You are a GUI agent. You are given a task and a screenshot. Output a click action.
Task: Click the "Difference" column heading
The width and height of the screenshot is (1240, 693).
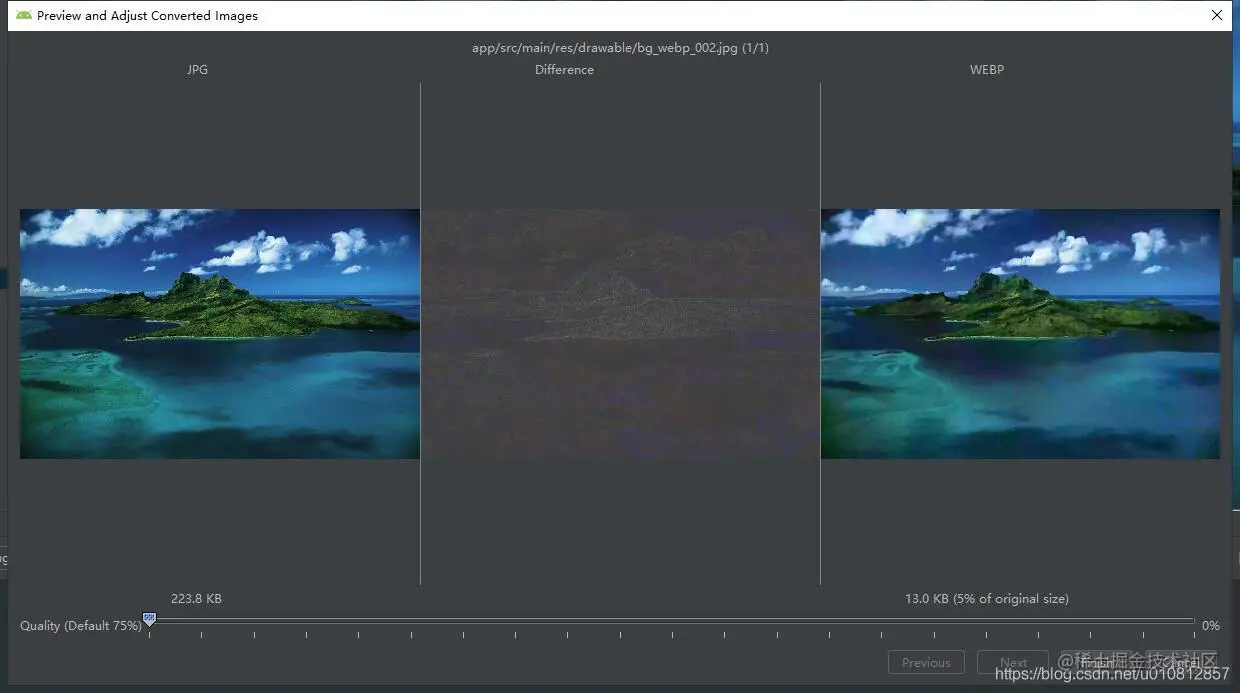tap(564, 70)
